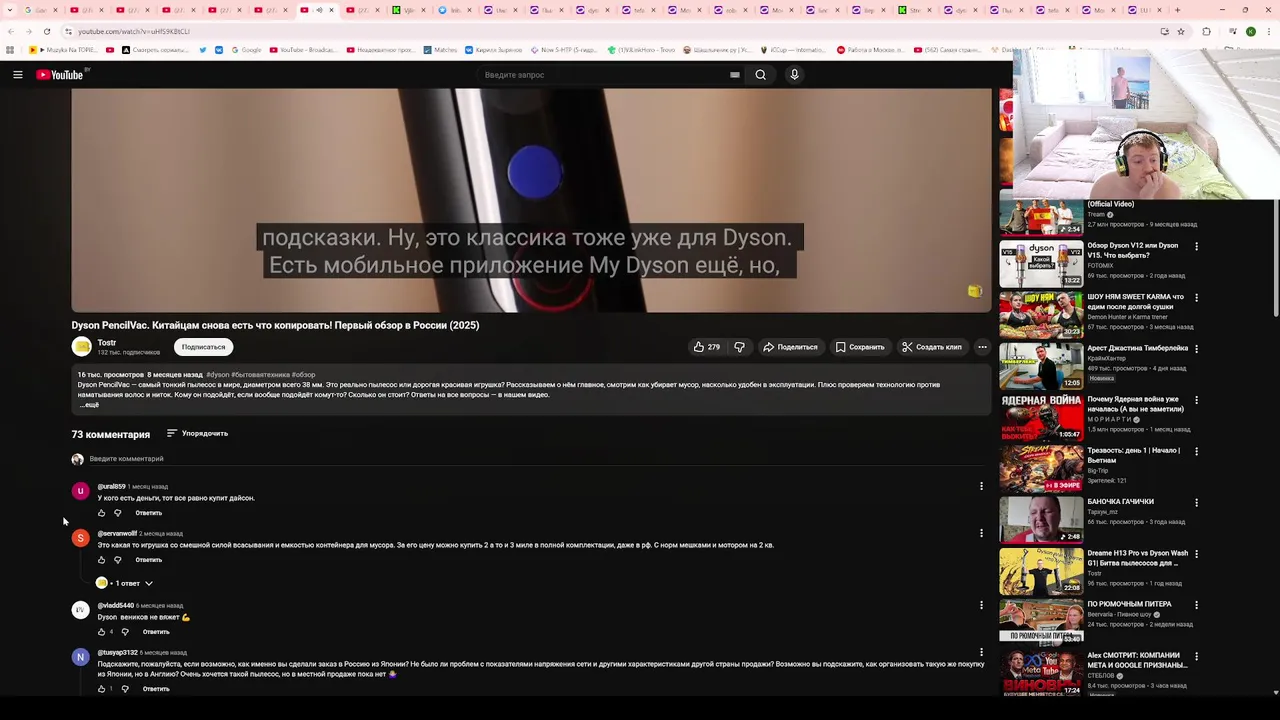Focus the Введите комментарий comment box
This screenshot has width=1280, height=720.
(x=536, y=459)
